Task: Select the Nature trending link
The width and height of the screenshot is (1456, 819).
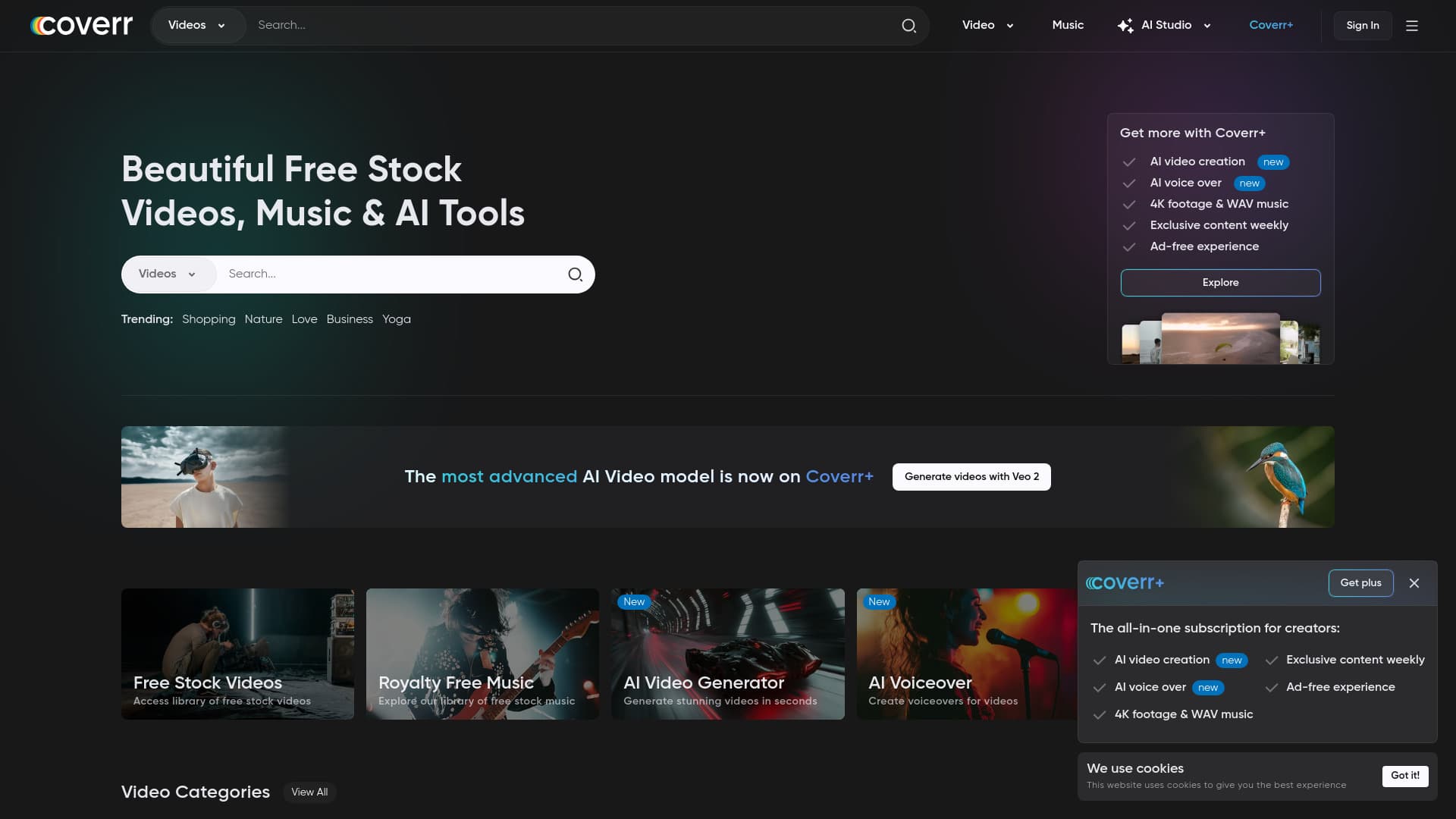Action: 263,319
